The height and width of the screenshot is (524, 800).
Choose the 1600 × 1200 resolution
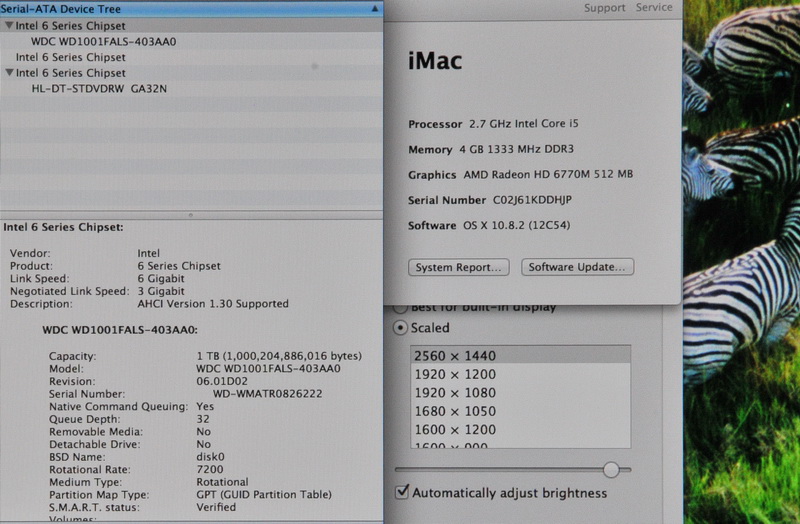click(455, 428)
